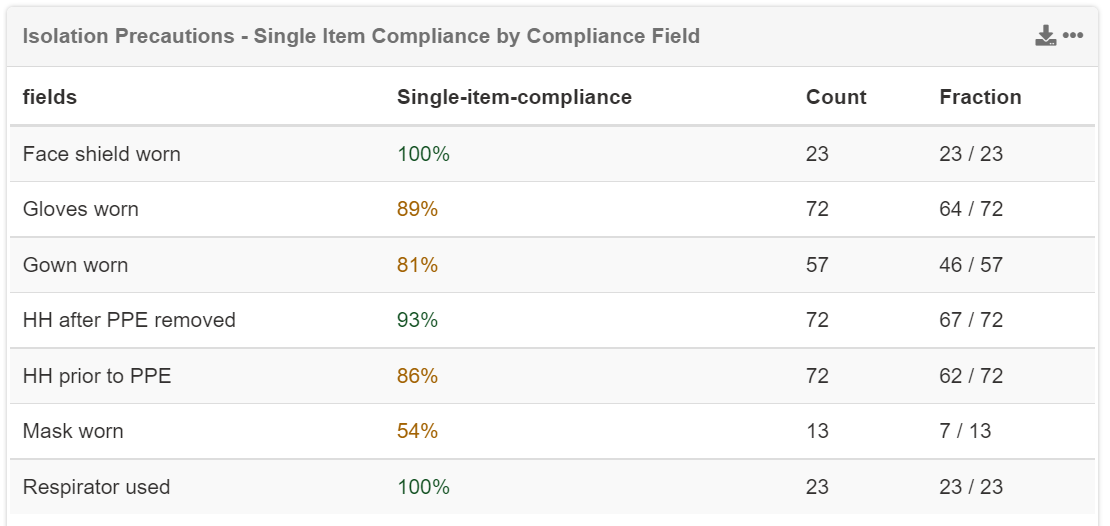This screenshot has width=1110, height=526.
Task: Click the 93% compliance percentage
Action: click(417, 320)
